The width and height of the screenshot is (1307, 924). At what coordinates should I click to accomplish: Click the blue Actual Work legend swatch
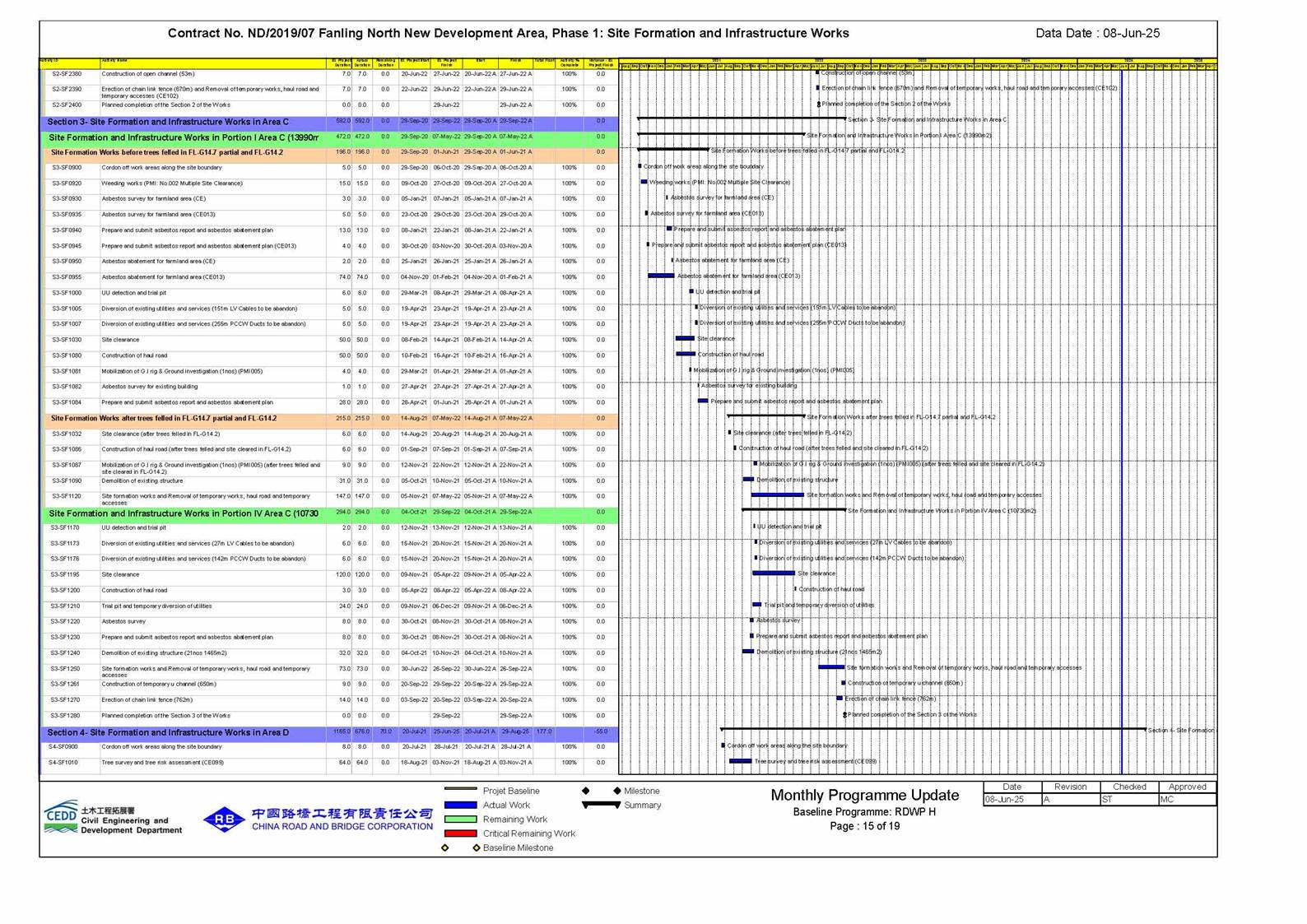(460, 805)
